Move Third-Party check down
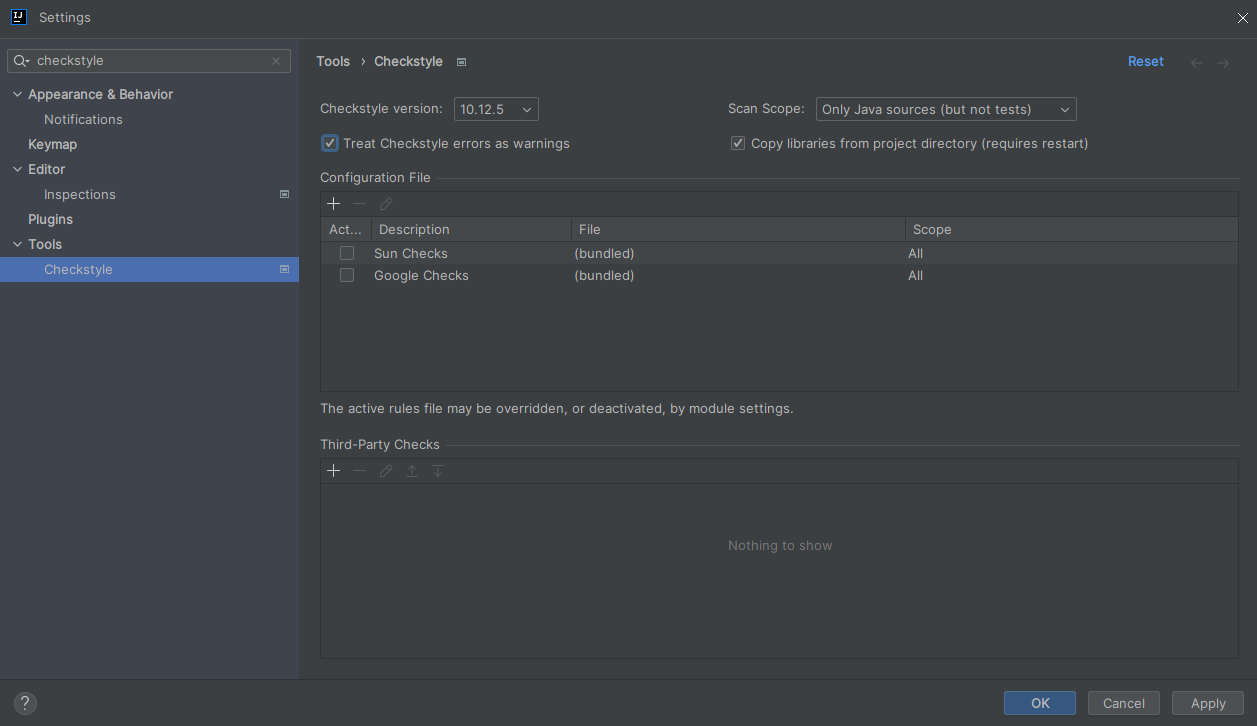 coord(437,470)
